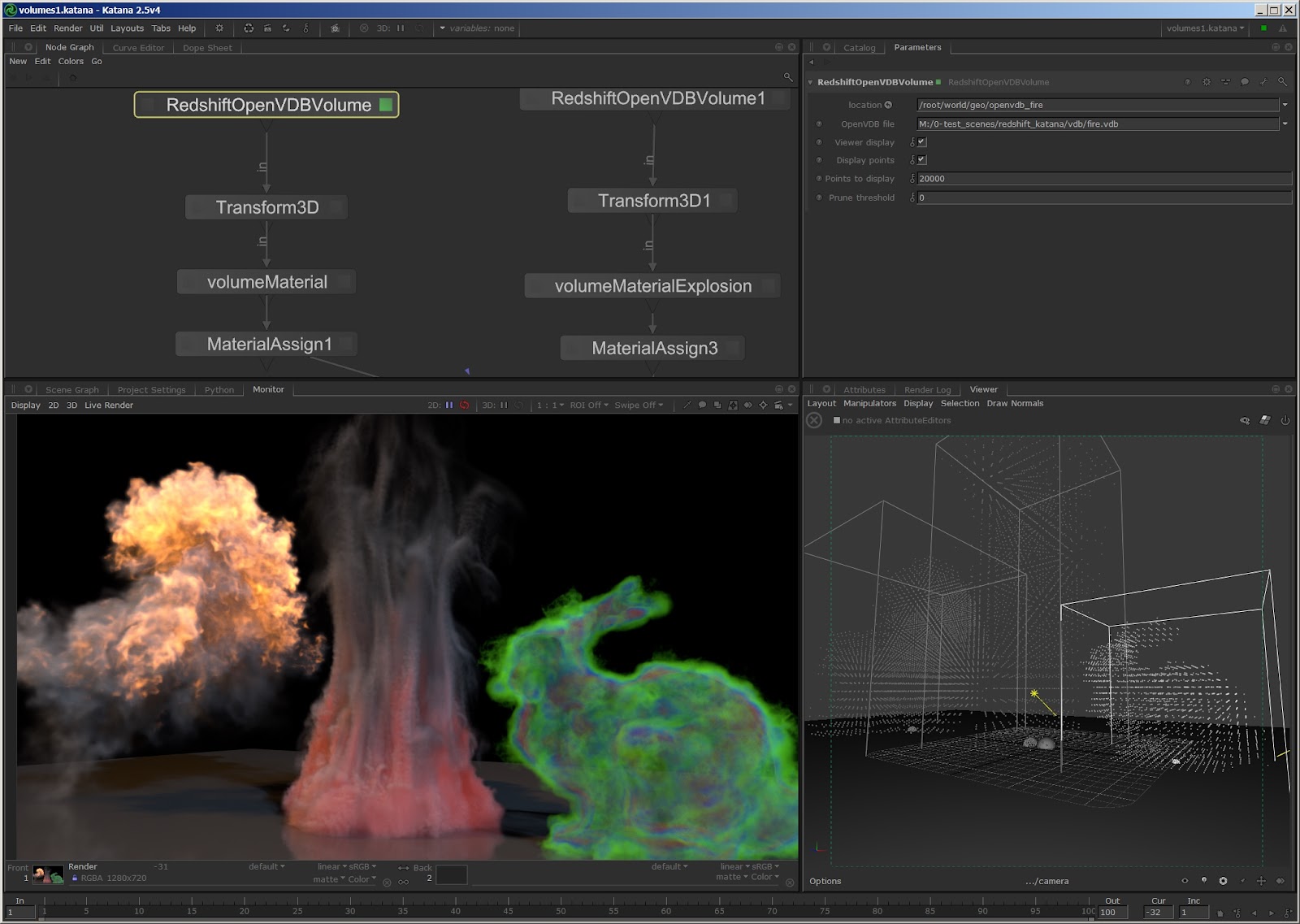Click the node graph select icon in parameters header
The height and width of the screenshot is (924, 1300).
pos(1225,82)
